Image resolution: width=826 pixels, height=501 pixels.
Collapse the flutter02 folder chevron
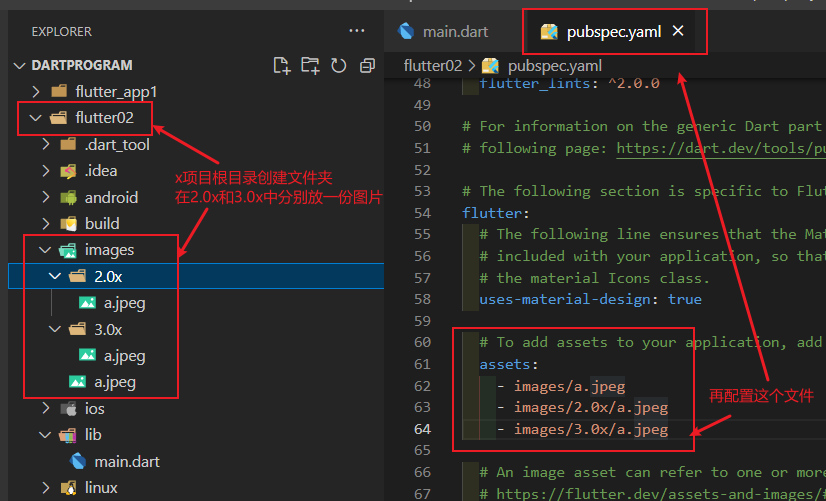tap(35, 118)
